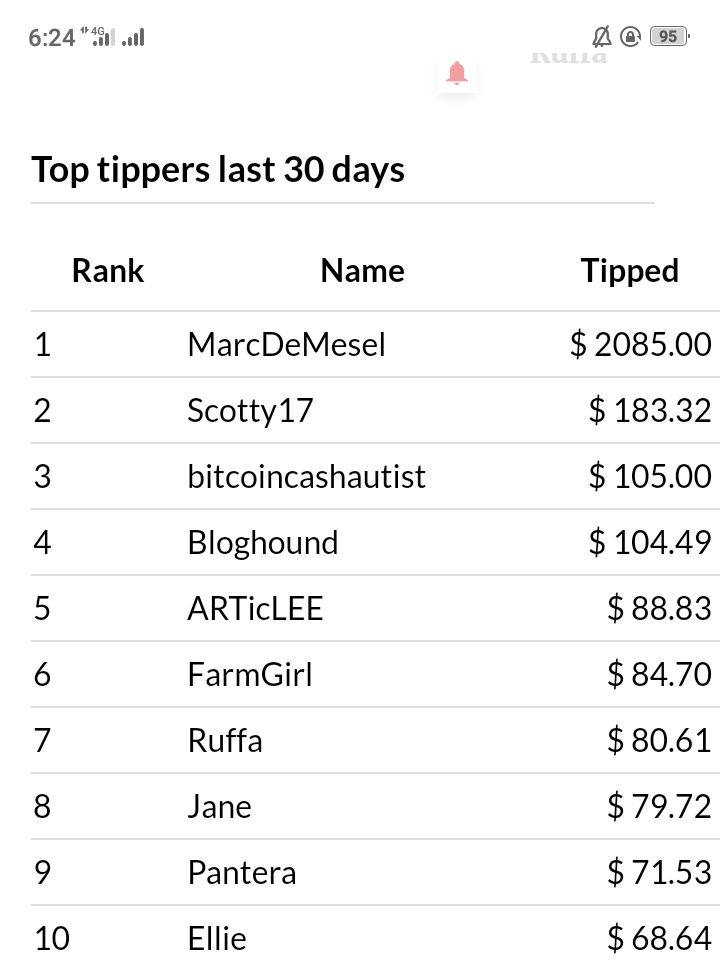Tap the Ruffa name in rank 7

(x=225, y=740)
